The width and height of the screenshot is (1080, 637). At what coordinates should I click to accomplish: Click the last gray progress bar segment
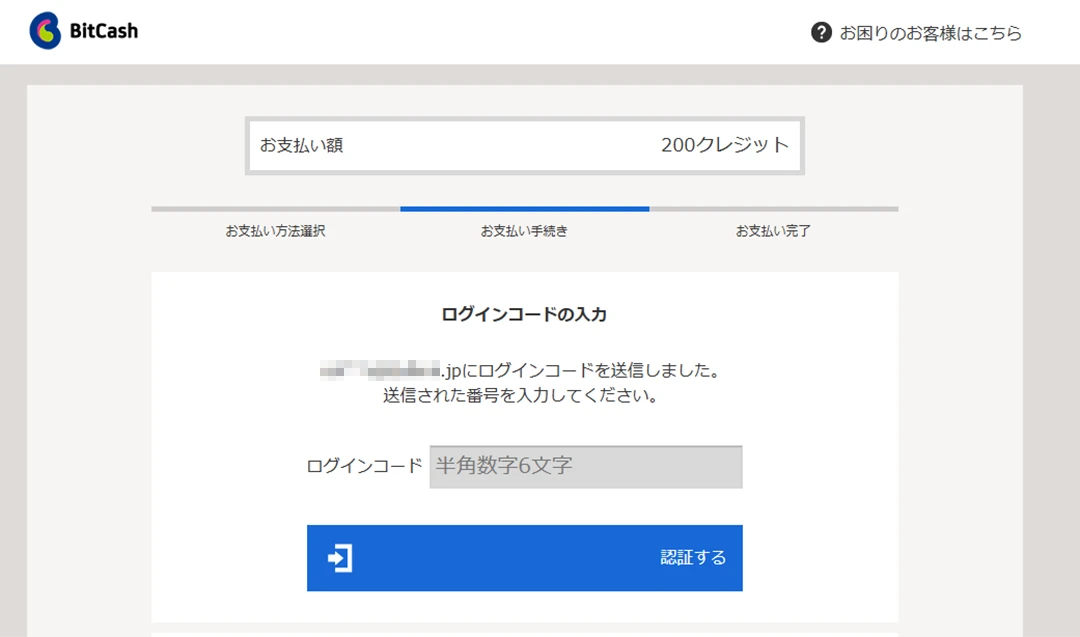773,209
